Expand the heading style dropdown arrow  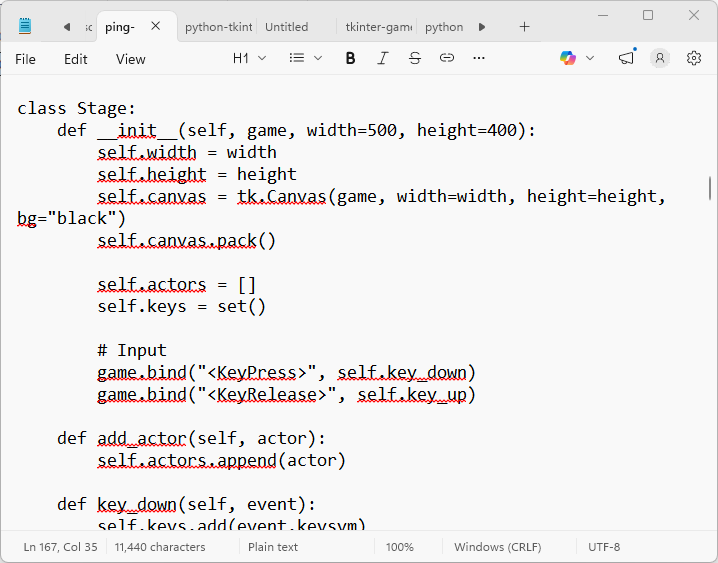point(262,58)
